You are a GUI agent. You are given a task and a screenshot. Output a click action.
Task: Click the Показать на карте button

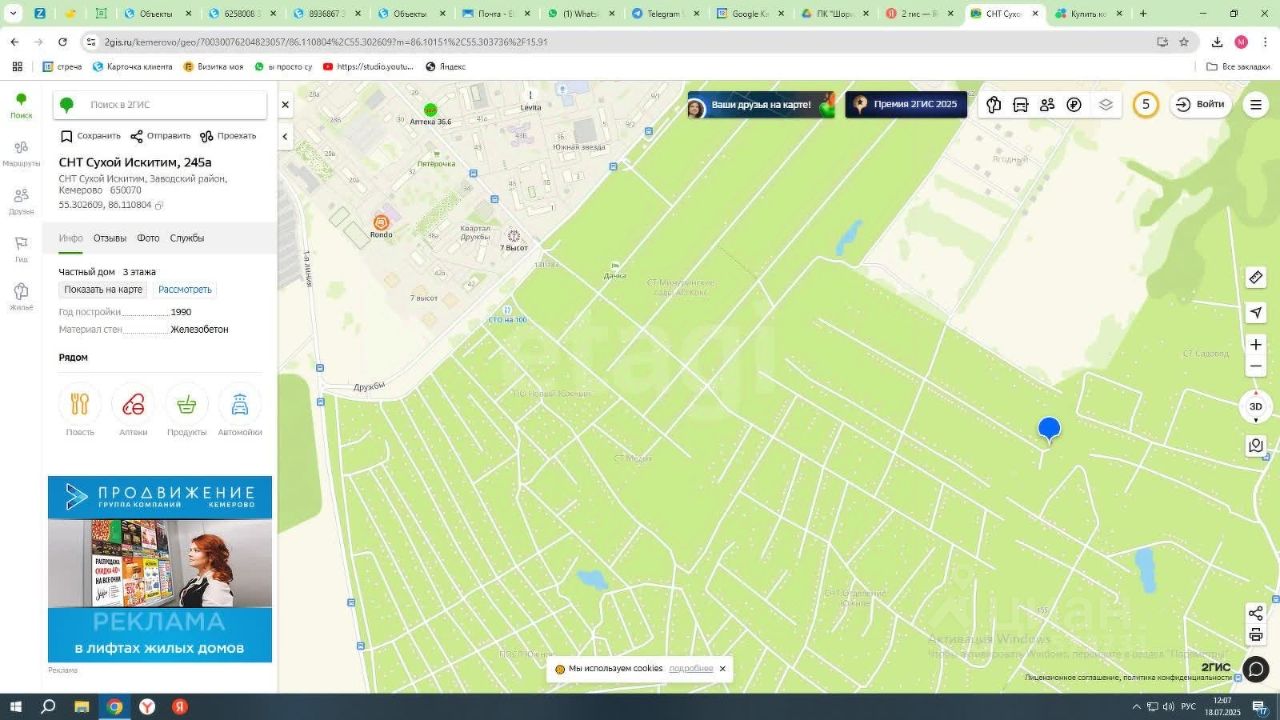103,290
